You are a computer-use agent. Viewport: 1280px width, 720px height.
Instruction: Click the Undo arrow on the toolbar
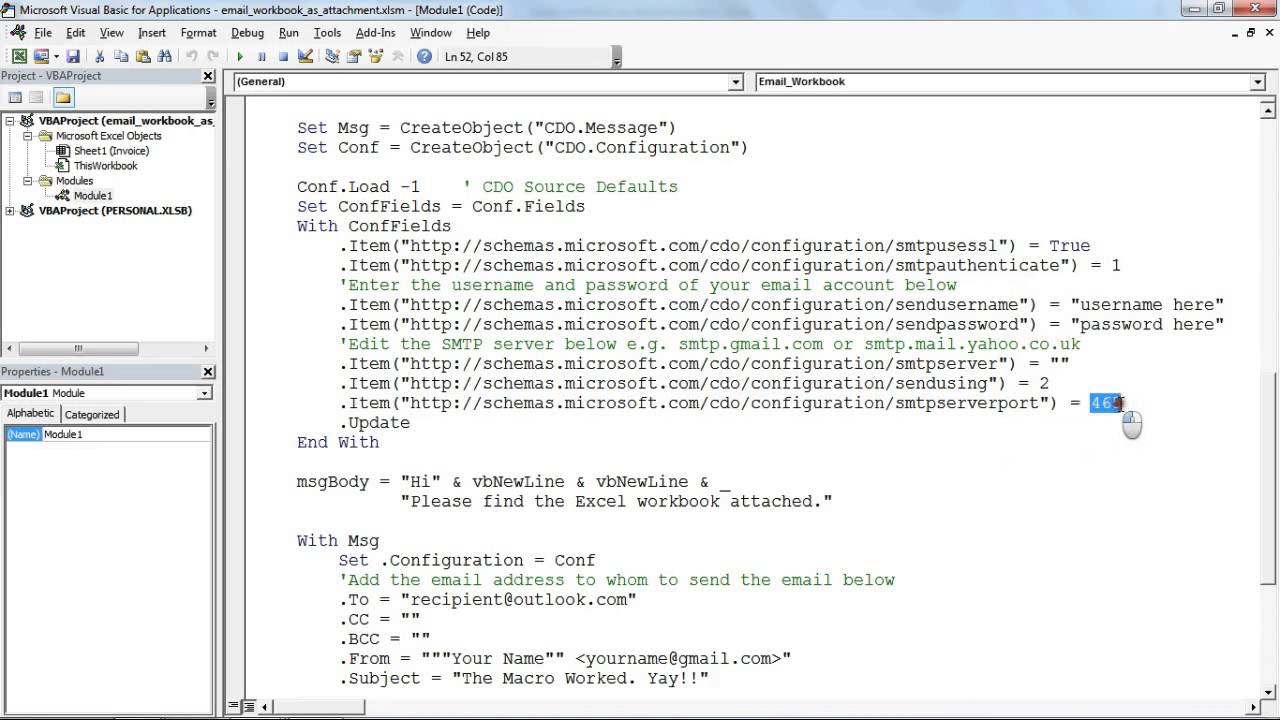190,57
